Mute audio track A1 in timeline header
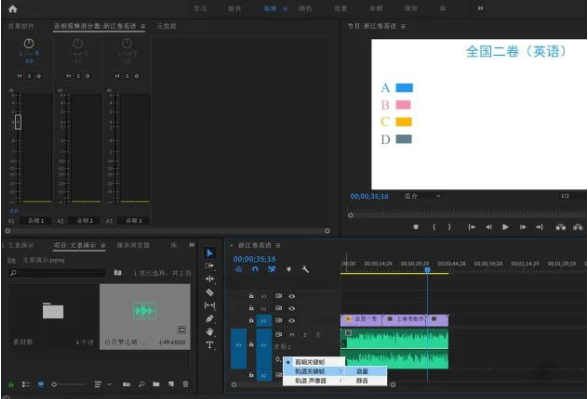 292,334
